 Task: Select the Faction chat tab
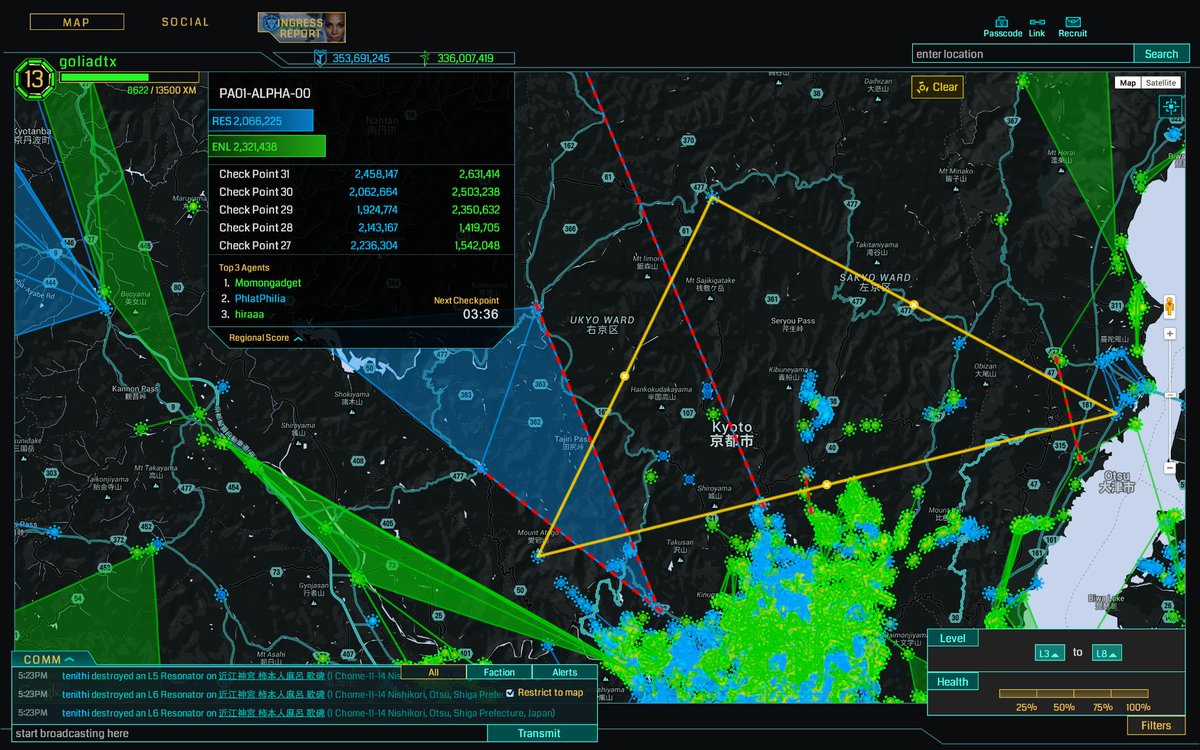click(499, 671)
